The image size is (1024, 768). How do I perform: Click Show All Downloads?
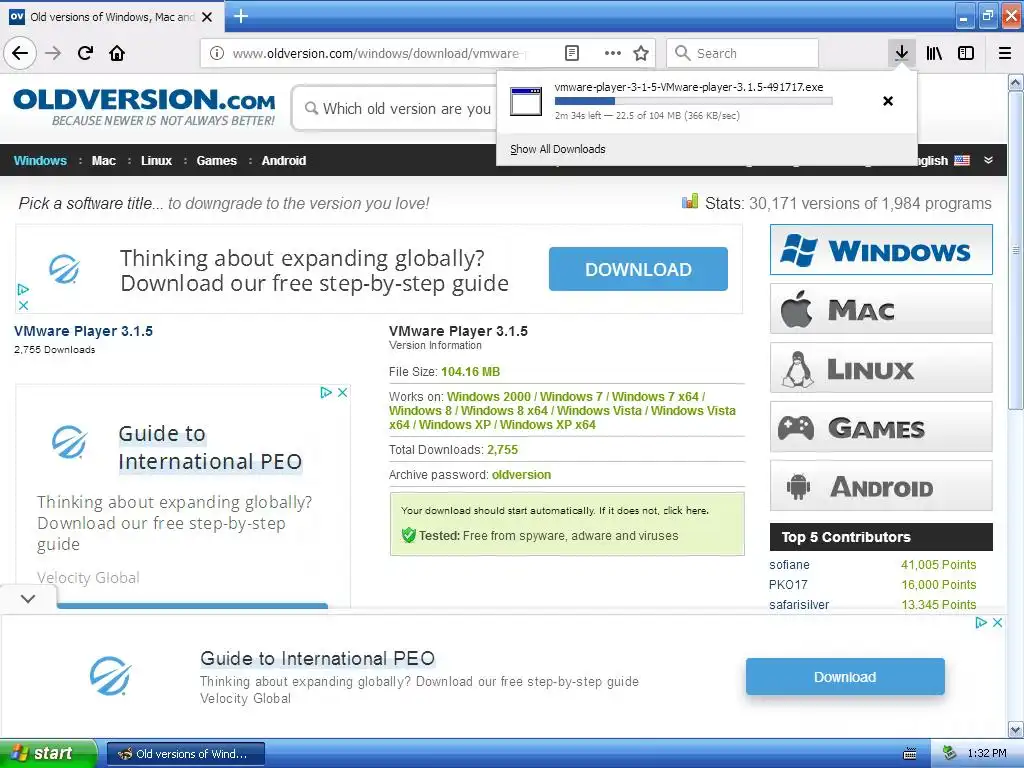pos(558,149)
